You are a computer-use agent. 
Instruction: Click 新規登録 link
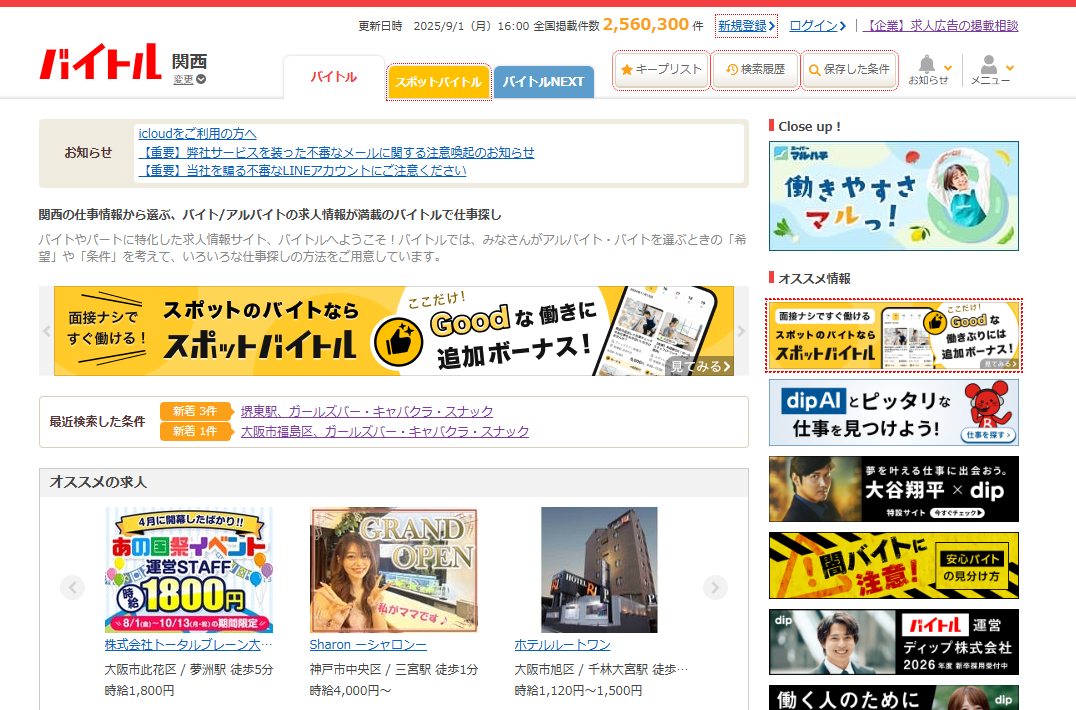746,25
